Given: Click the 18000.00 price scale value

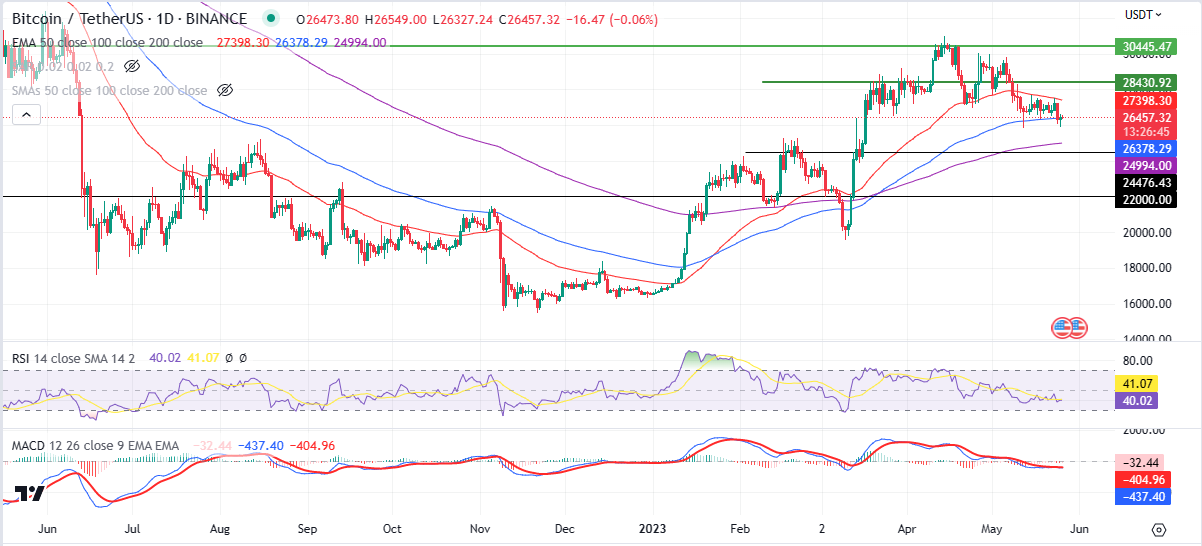Looking at the screenshot, I should point(1148,268).
